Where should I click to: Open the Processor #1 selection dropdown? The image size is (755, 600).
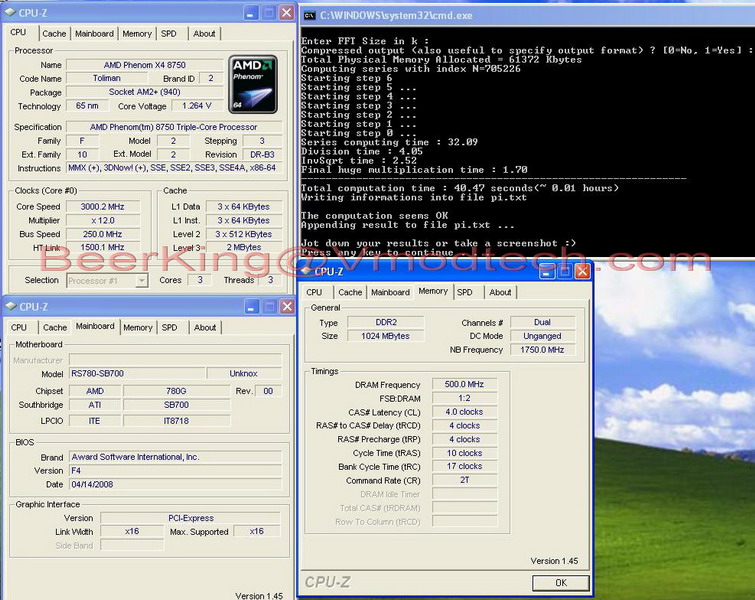(x=141, y=280)
